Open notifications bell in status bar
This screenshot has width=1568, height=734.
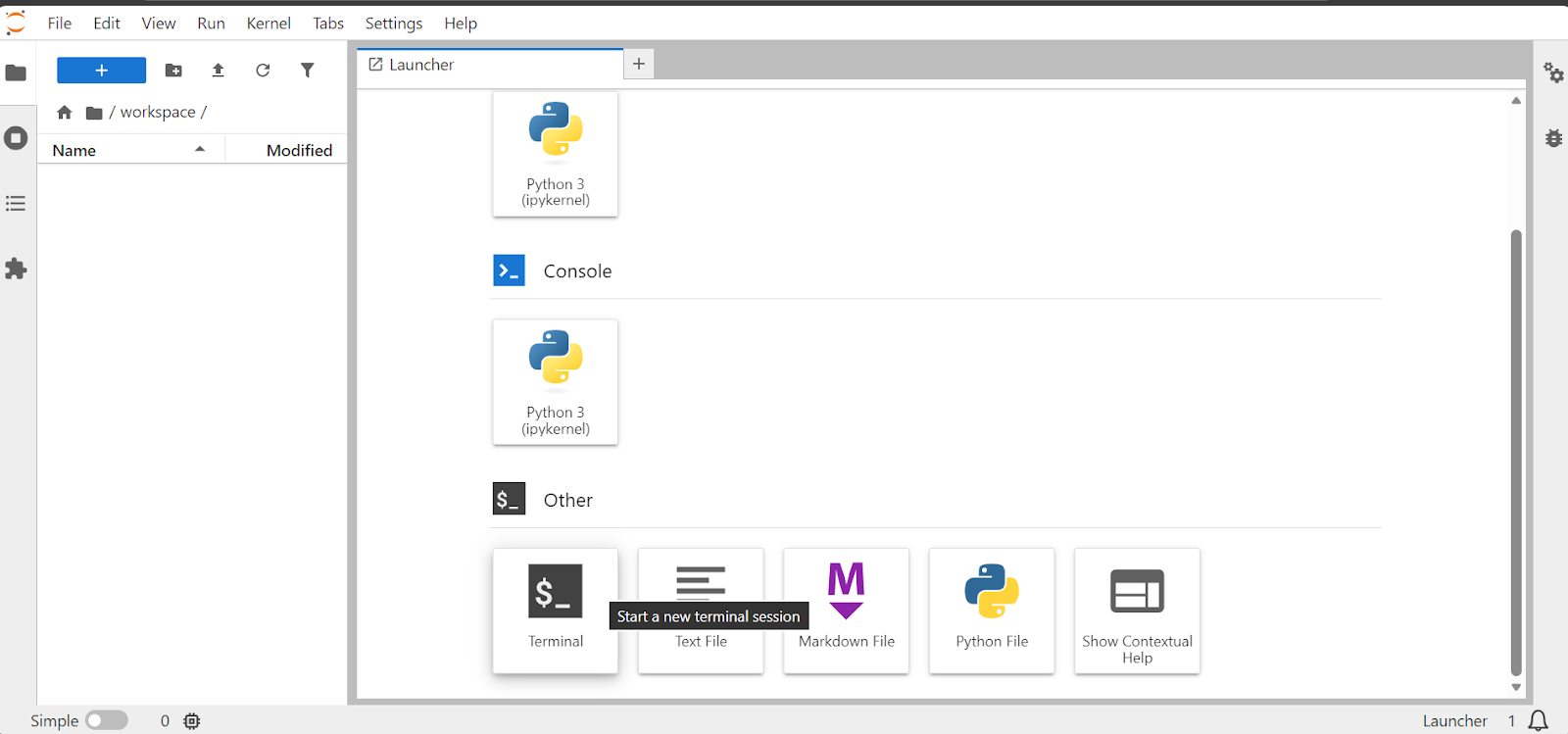coord(1539,720)
